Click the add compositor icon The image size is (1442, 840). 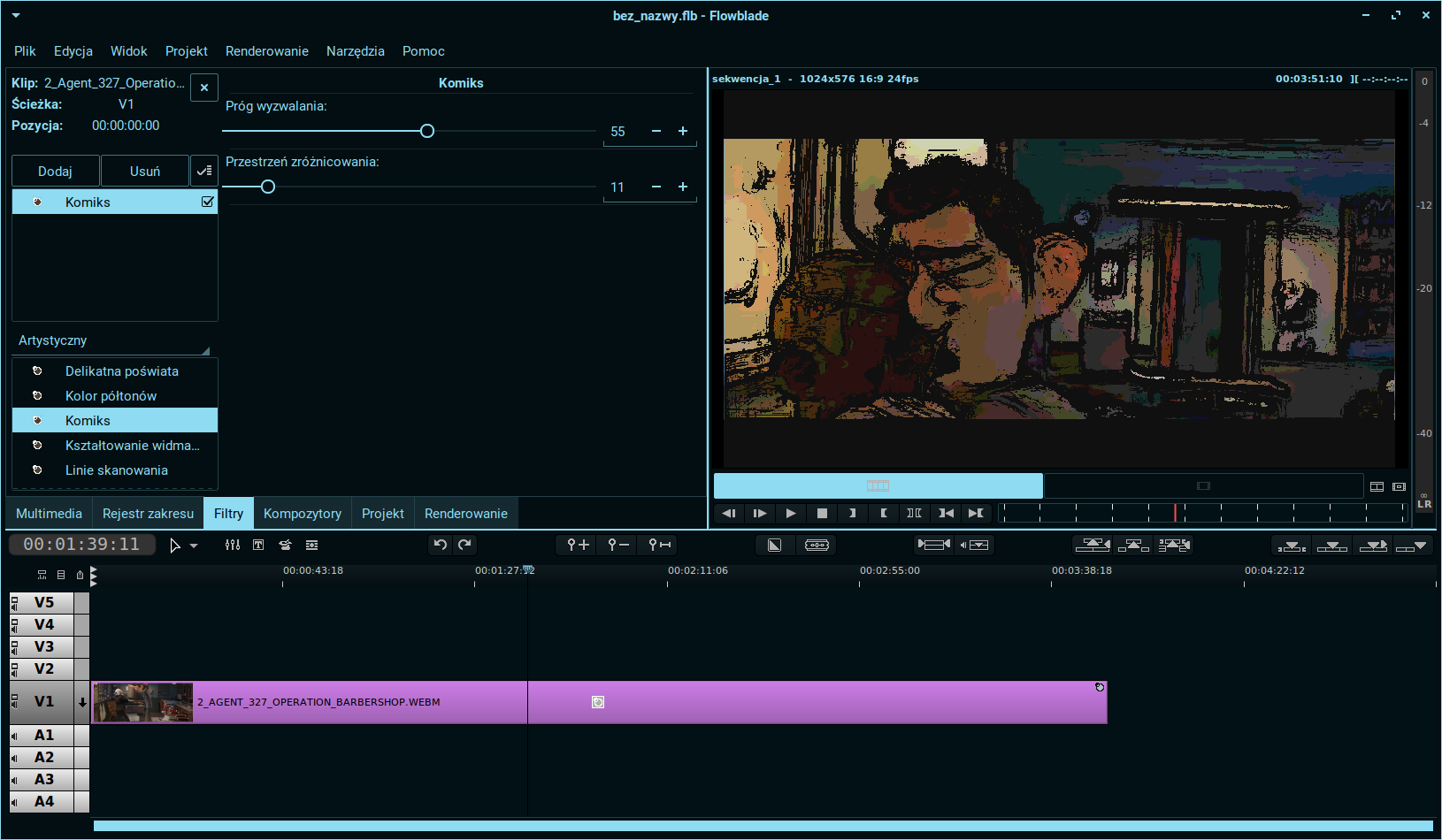point(774,545)
